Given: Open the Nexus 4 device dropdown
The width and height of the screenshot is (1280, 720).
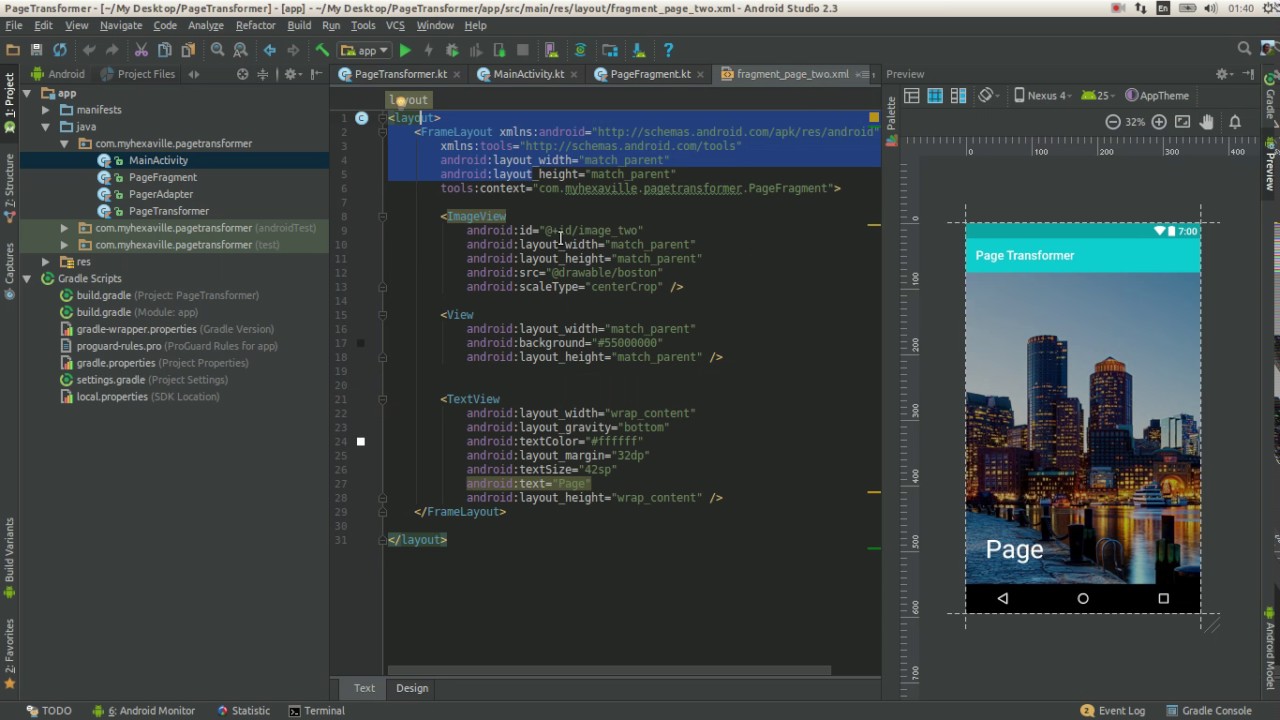Looking at the screenshot, I should click(x=1043, y=96).
